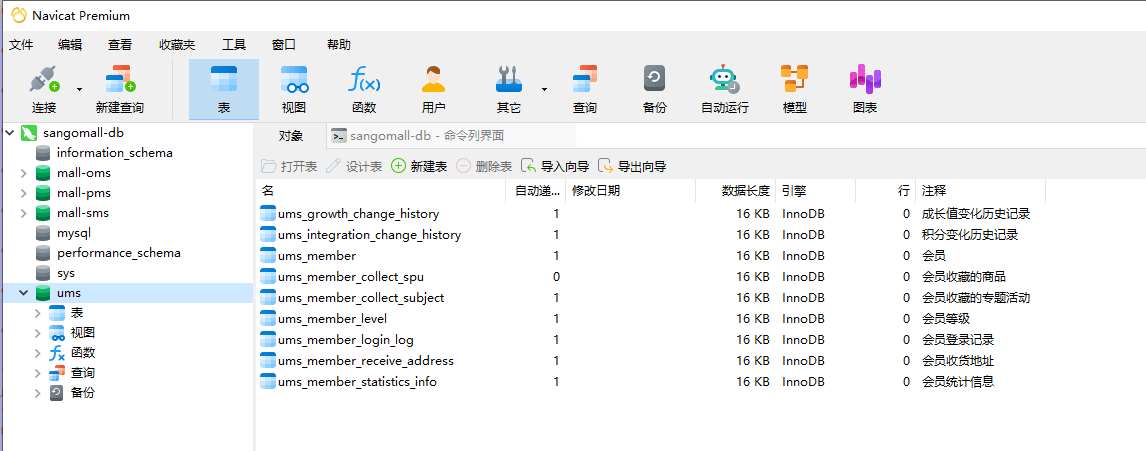Open the 收藏夹 (Favorites) menu
The width and height of the screenshot is (1146, 451).
pos(177,45)
